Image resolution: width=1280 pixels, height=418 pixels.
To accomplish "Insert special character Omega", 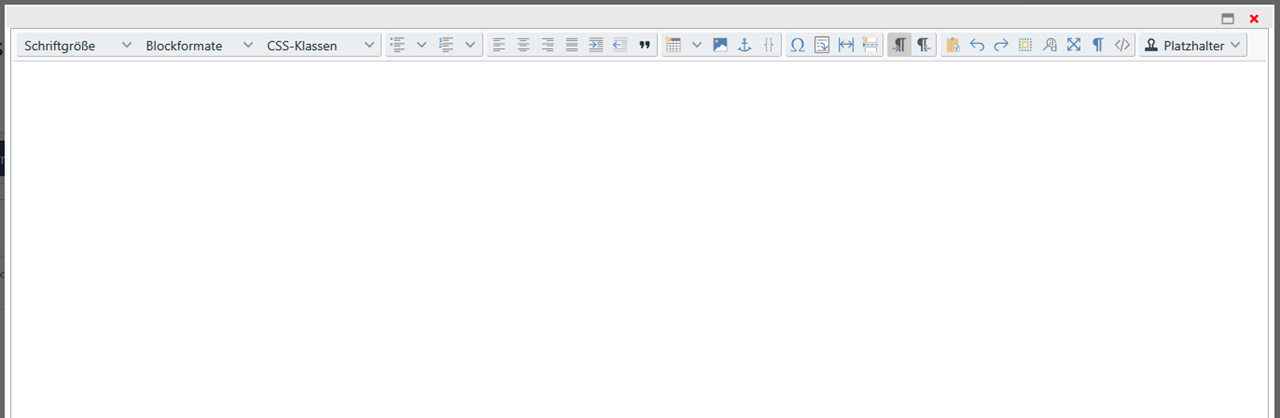I will click(798, 45).
